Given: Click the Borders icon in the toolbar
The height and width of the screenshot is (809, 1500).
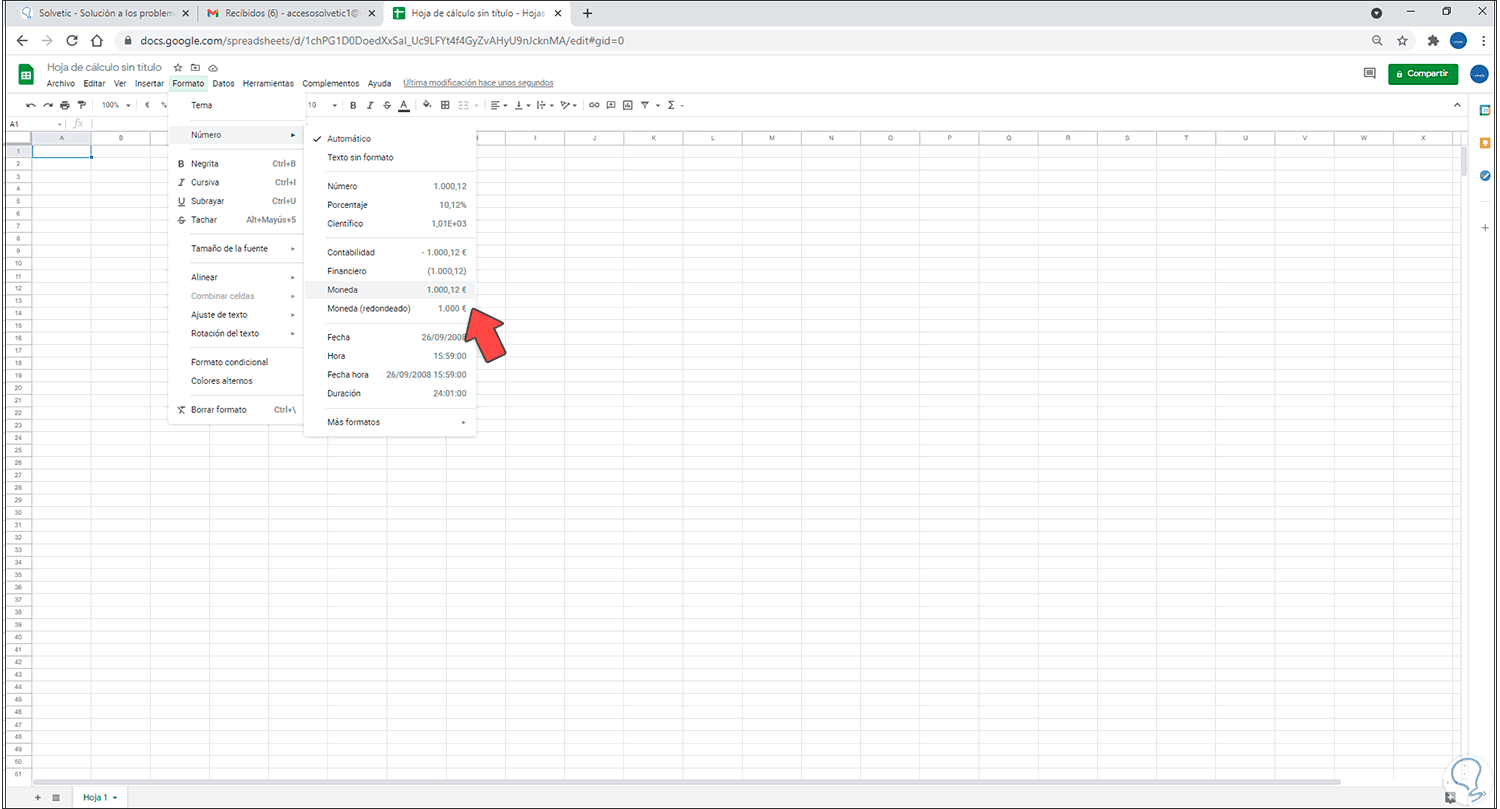Looking at the screenshot, I should pyautogui.click(x=445, y=105).
